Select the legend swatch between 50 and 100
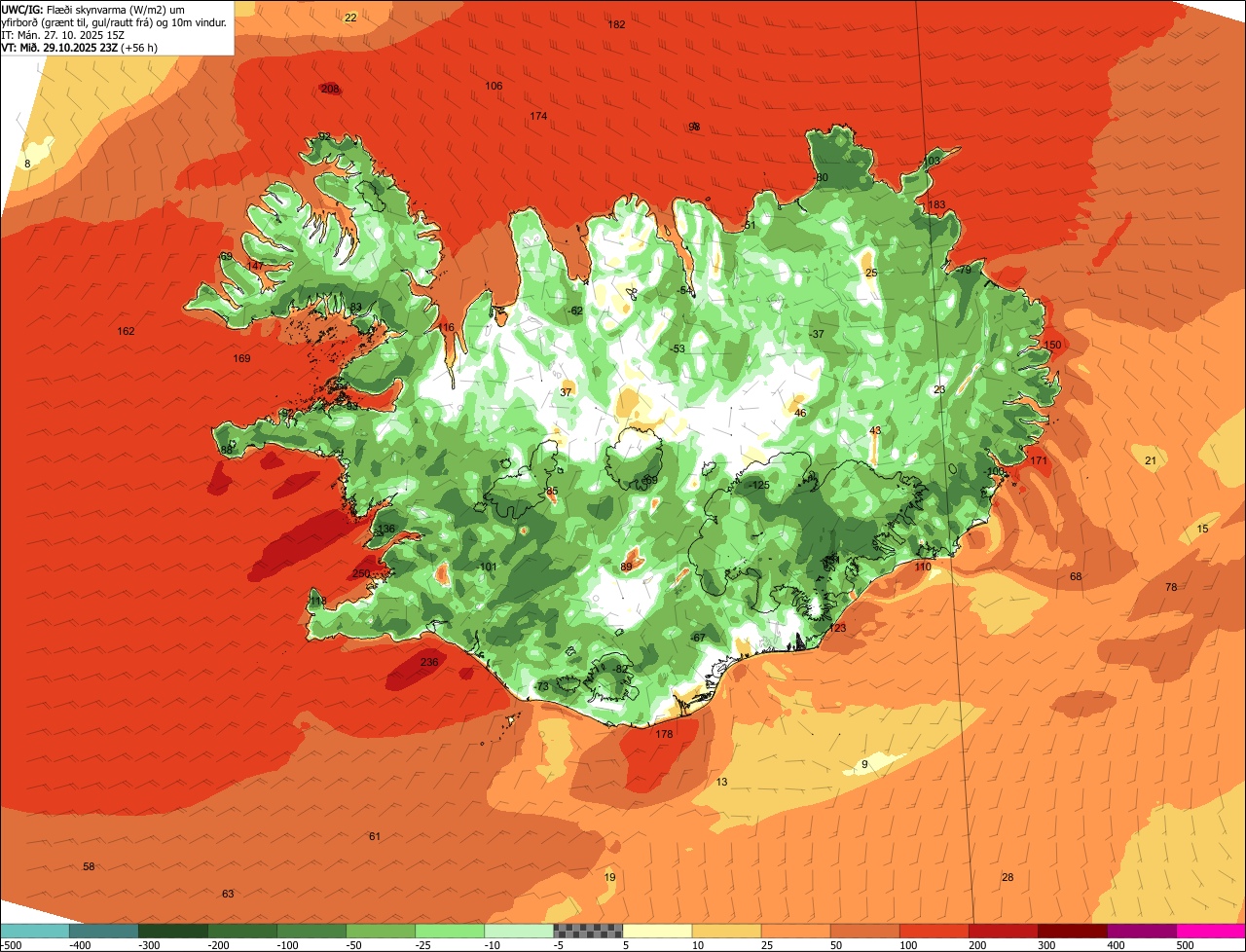The height and width of the screenshot is (952, 1246). click(x=864, y=931)
